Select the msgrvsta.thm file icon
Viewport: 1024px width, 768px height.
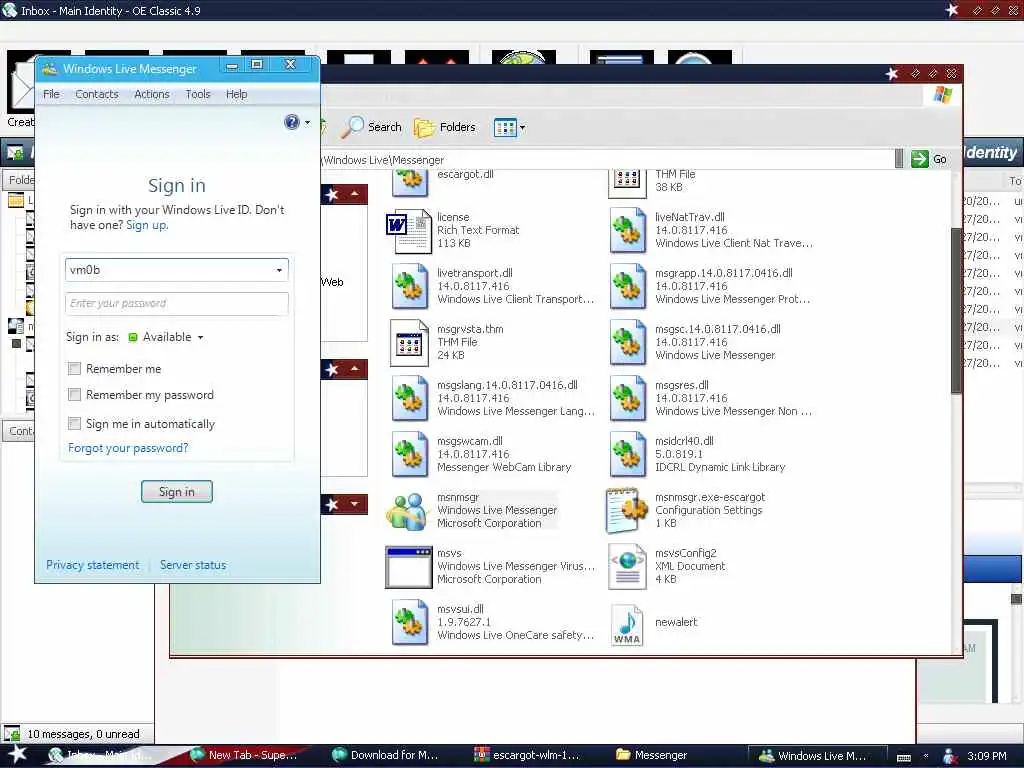coord(409,343)
